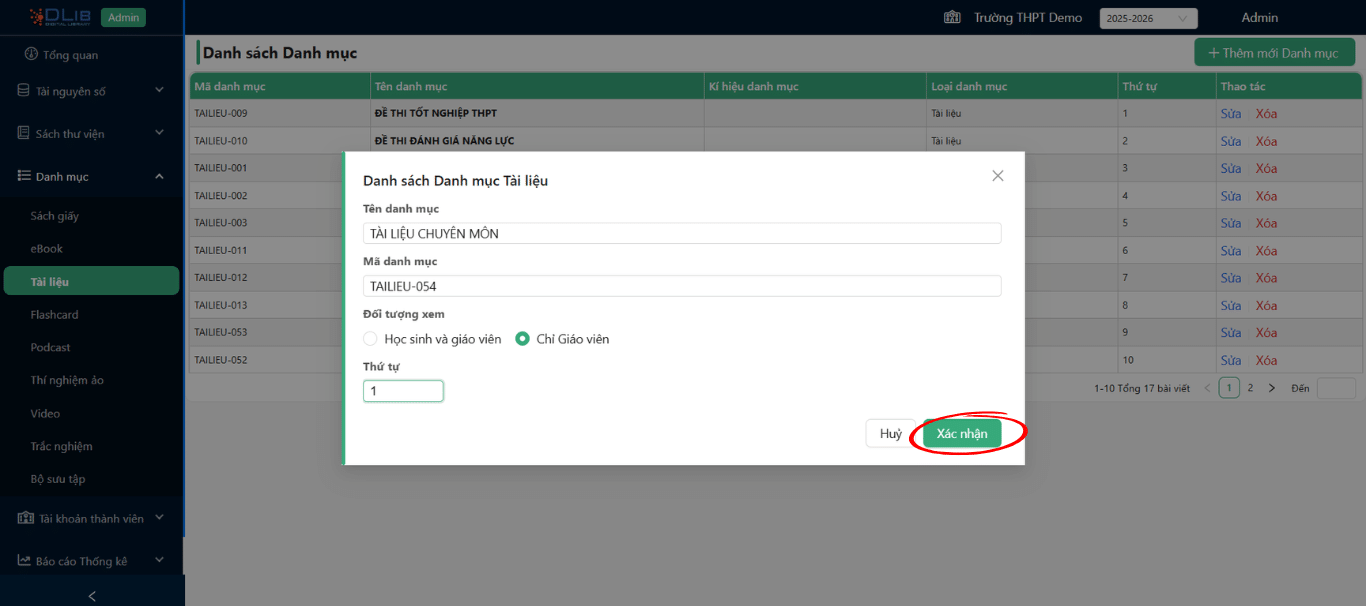Viewport: 1366px width, 606px height.
Task: Click the Báo cáo Thống kê chart icon
Action: [24, 561]
